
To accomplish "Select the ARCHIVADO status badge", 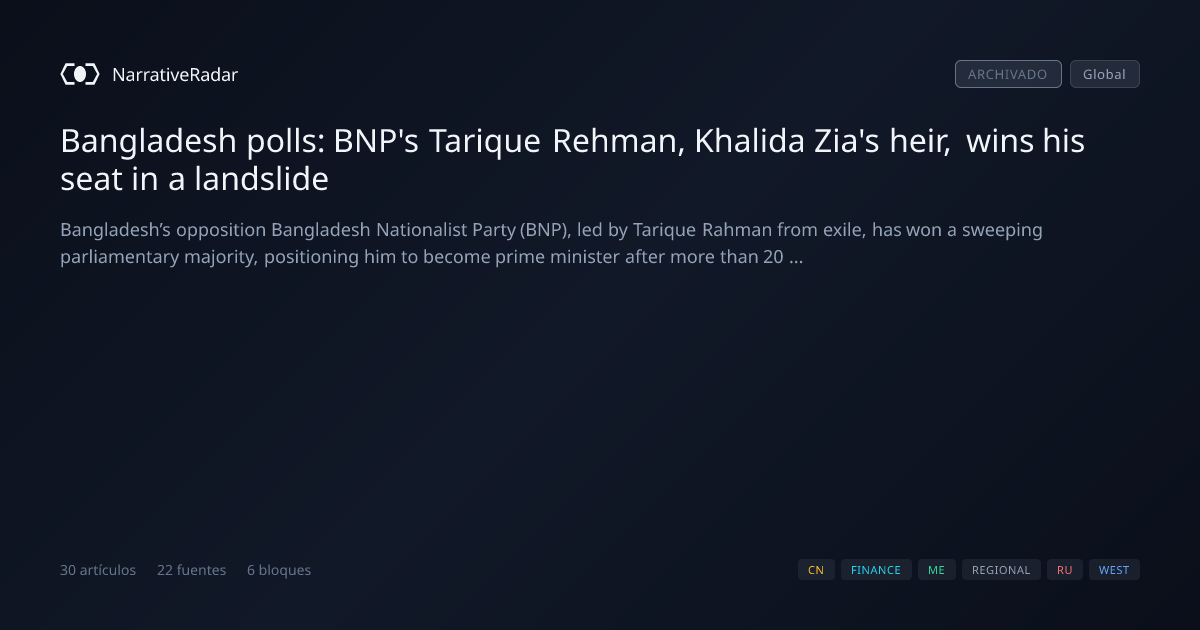I will click(x=1008, y=74).
